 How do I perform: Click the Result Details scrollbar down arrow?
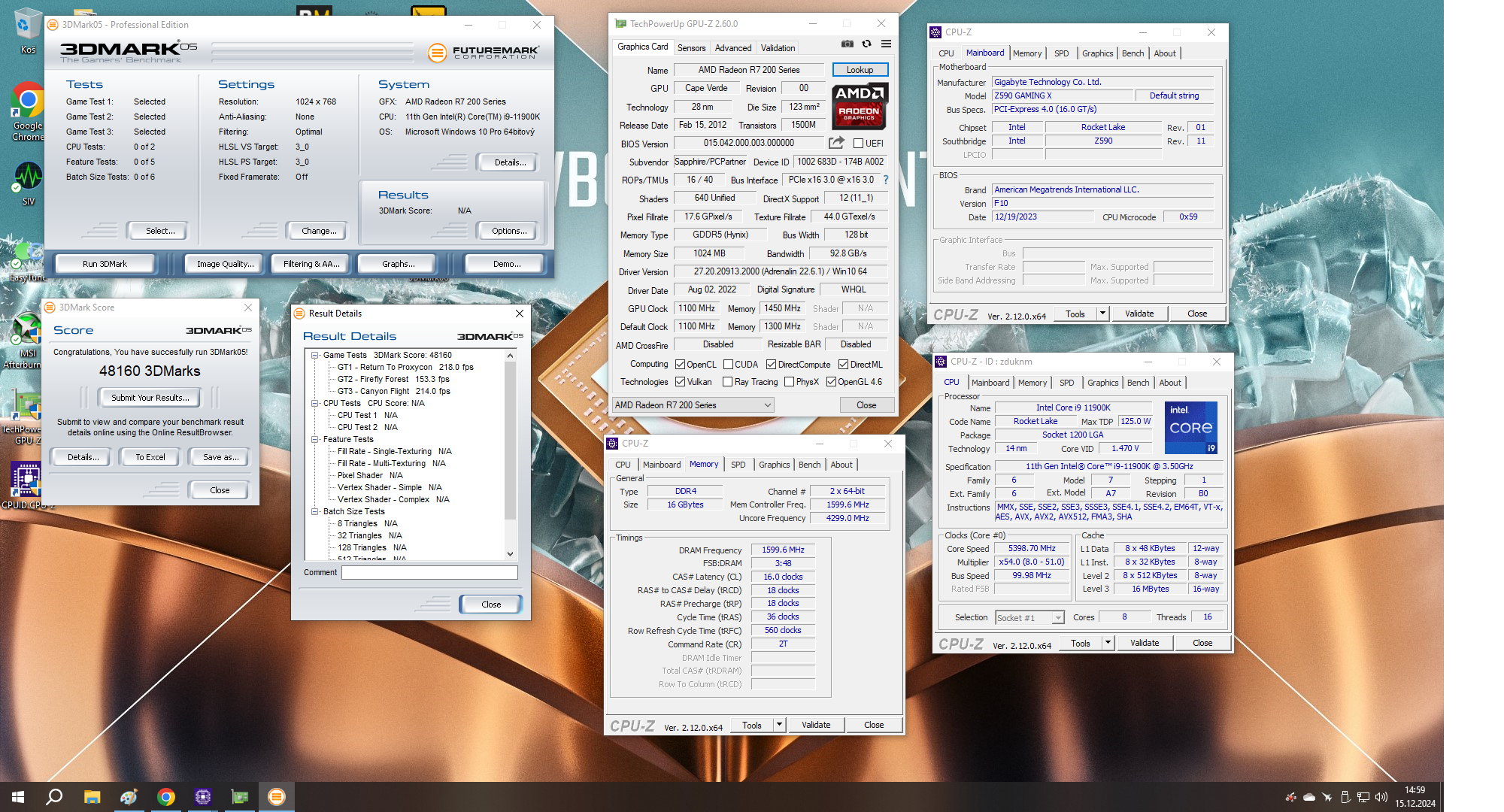pyautogui.click(x=510, y=554)
